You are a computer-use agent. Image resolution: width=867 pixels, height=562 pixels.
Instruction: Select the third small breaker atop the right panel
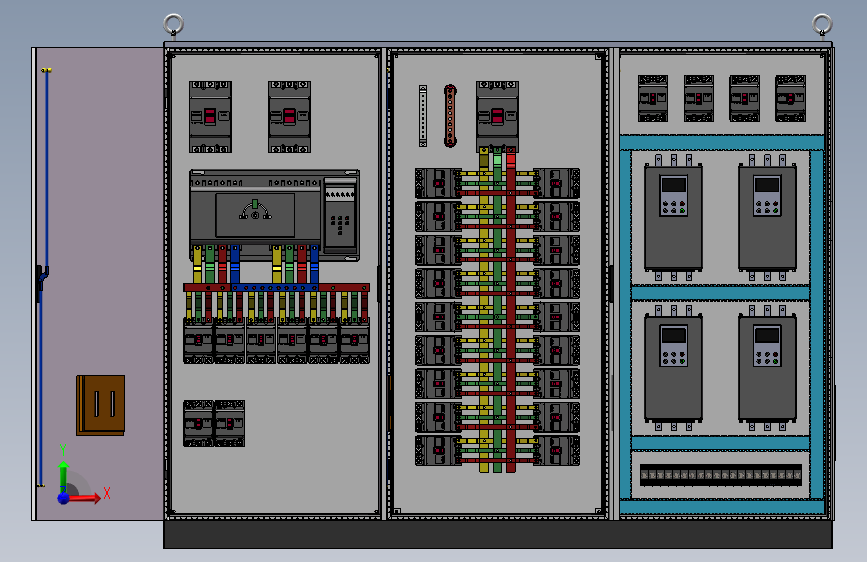coord(744,98)
